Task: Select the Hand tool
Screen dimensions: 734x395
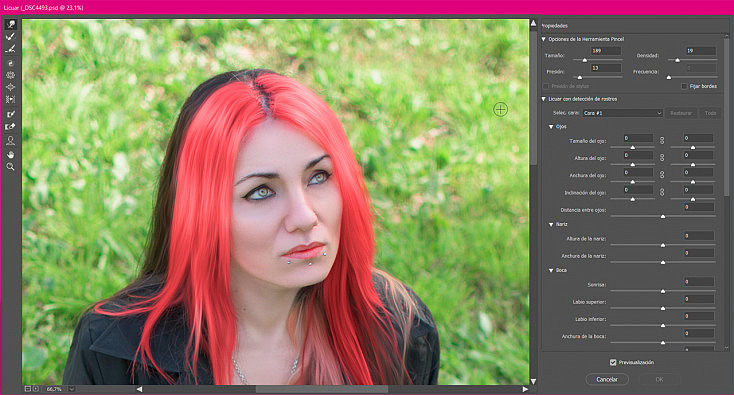Action: pos(10,154)
